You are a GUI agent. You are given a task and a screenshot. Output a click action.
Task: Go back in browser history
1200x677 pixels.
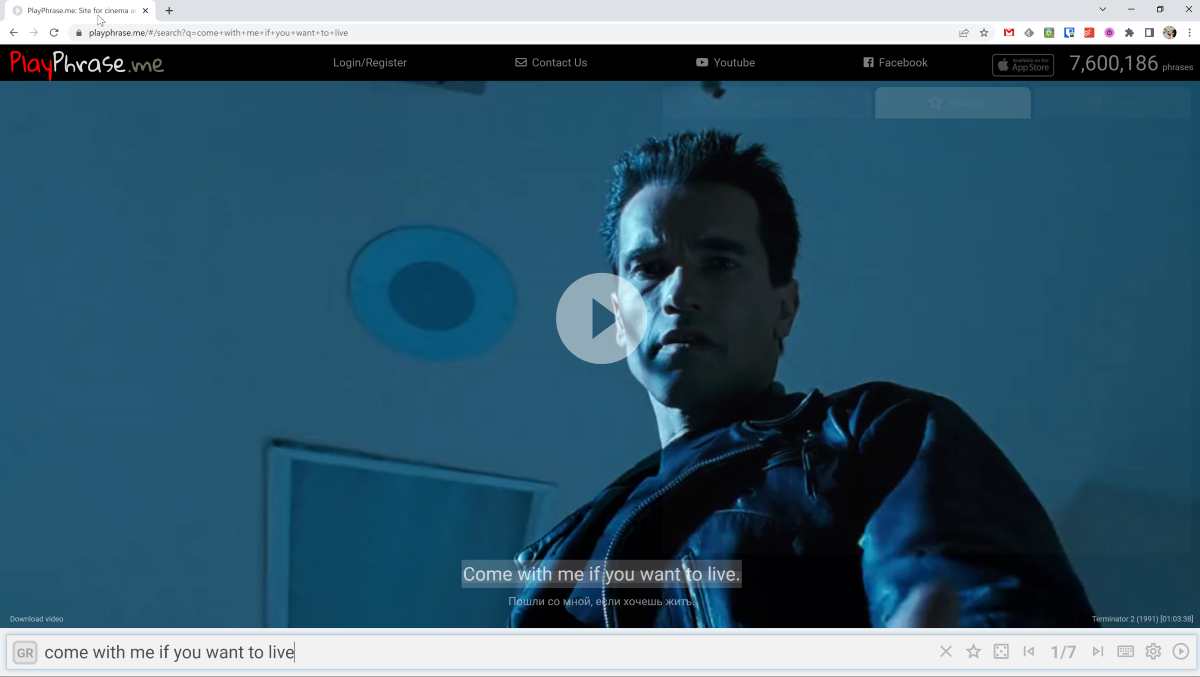[x=14, y=32]
